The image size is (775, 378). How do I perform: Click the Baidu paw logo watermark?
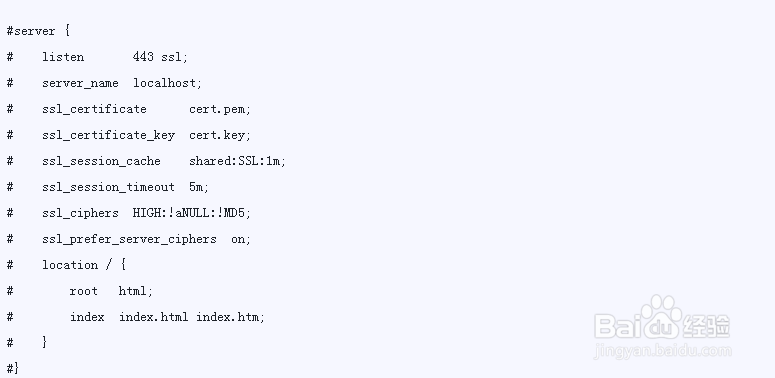(x=662, y=317)
